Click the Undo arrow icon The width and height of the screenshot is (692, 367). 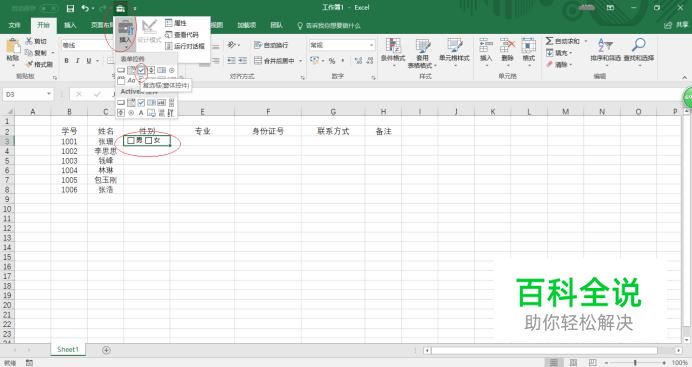tap(85, 8)
